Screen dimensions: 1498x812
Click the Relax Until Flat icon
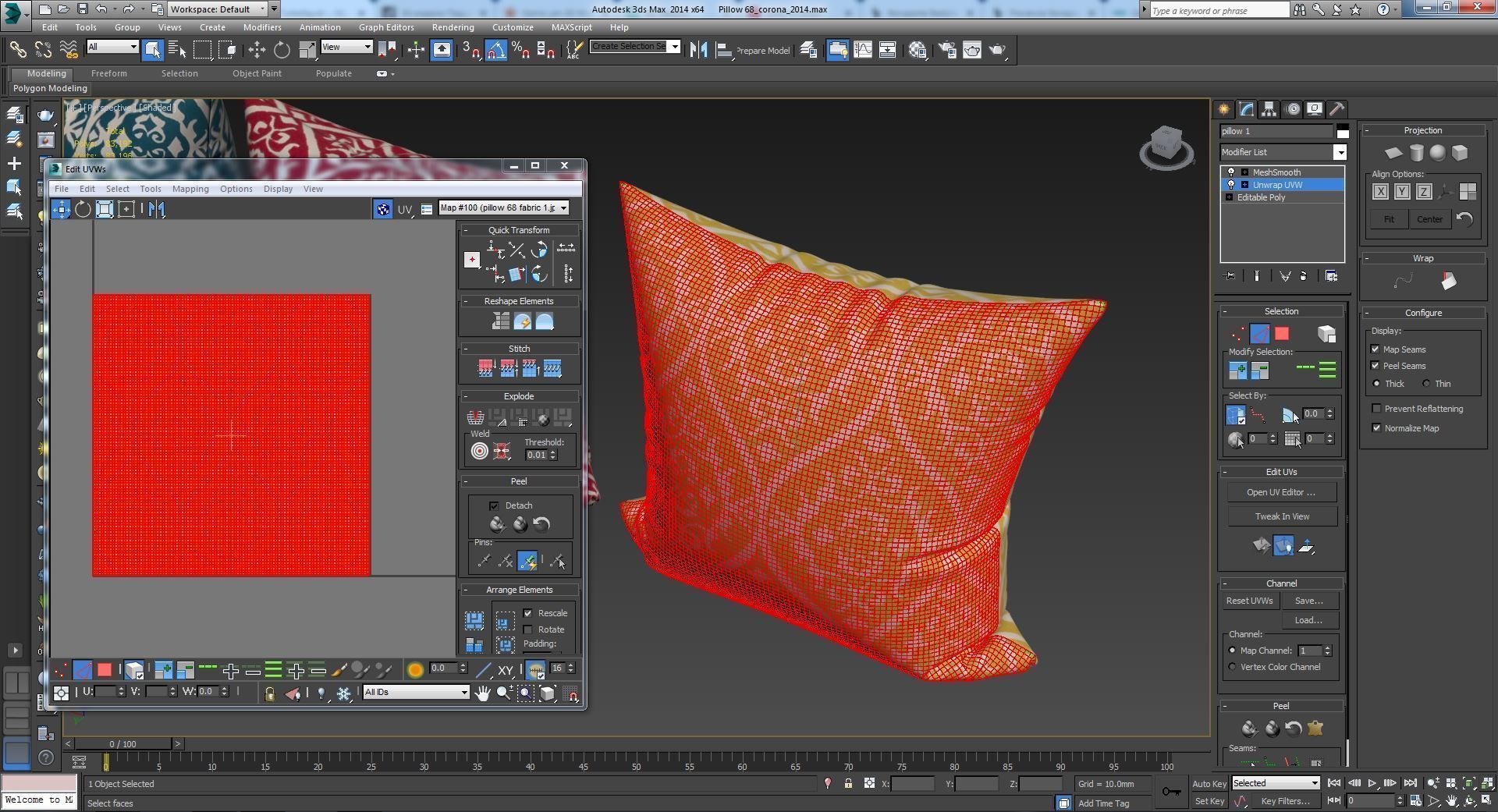click(x=522, y=321)
